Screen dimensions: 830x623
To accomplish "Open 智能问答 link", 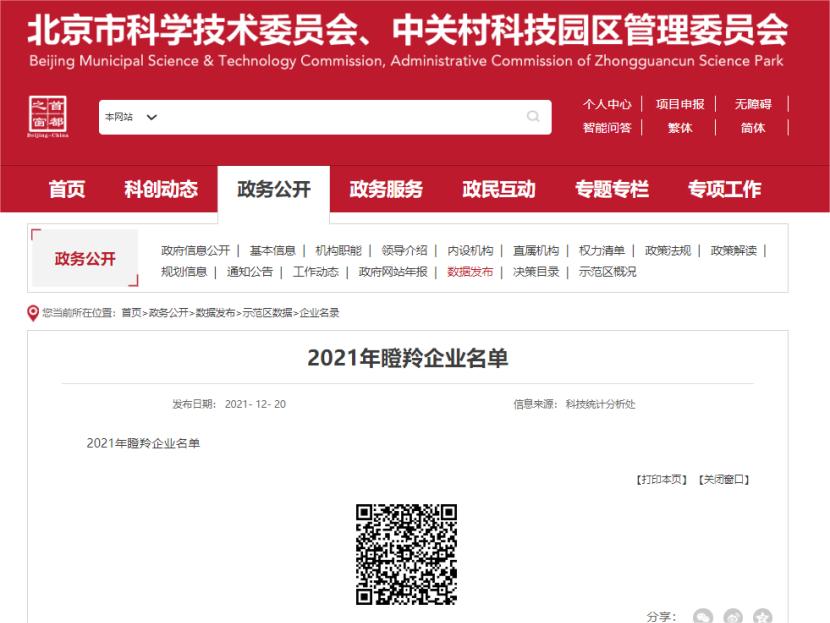I will click(x=607, y=128).
